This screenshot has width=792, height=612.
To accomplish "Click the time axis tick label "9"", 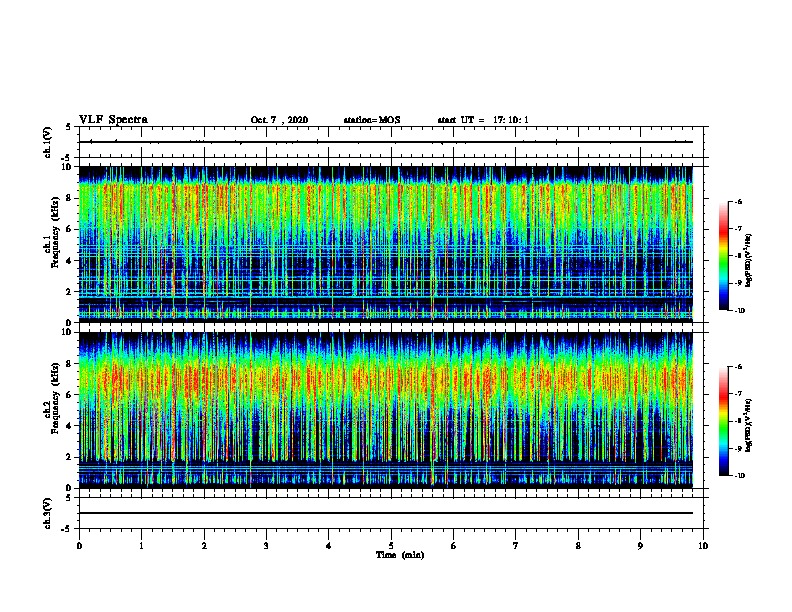I will [x=640, y=546].
